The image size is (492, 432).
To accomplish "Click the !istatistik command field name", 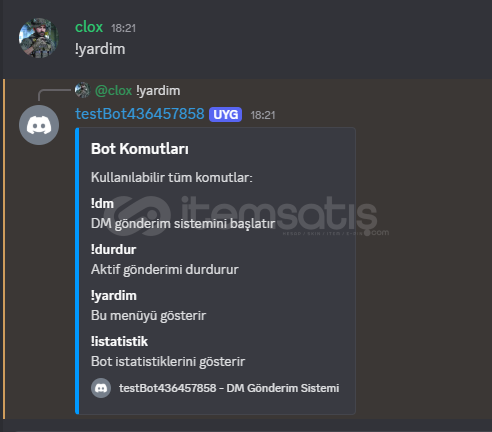I will (119, 341).
